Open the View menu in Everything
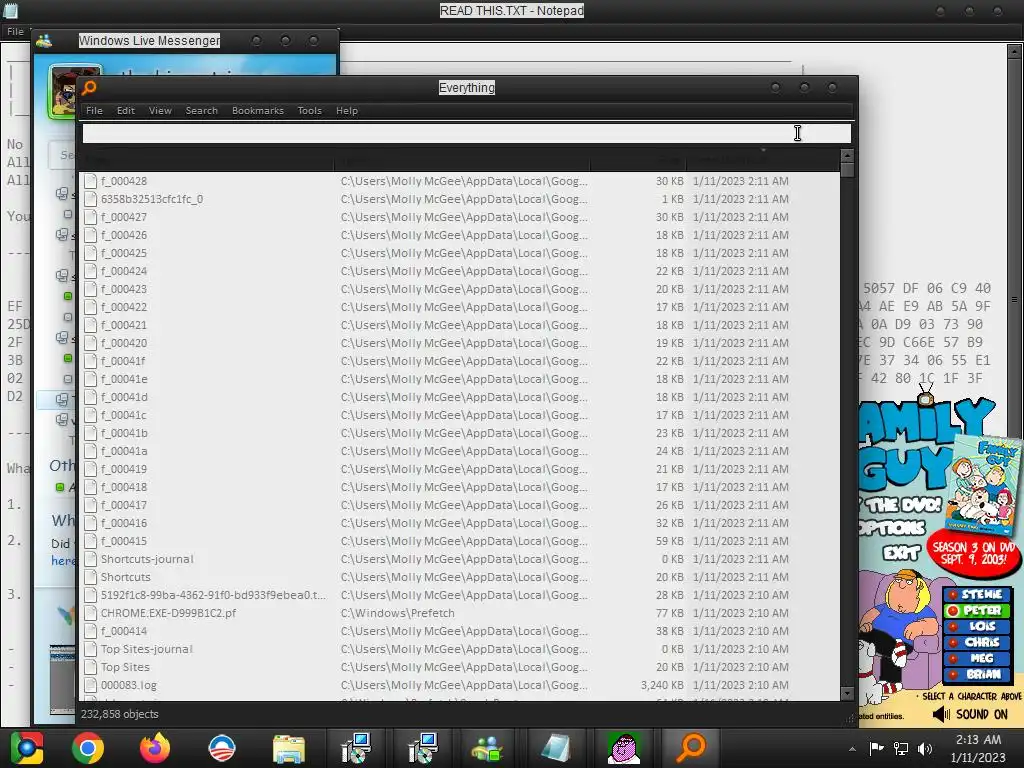The width and height of the screenshot is (1024, 768). (160, 110)
